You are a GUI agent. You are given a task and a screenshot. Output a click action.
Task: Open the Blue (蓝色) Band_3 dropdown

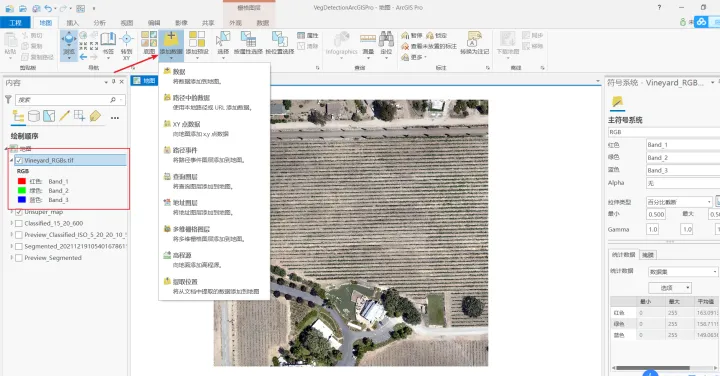(683, 170)
